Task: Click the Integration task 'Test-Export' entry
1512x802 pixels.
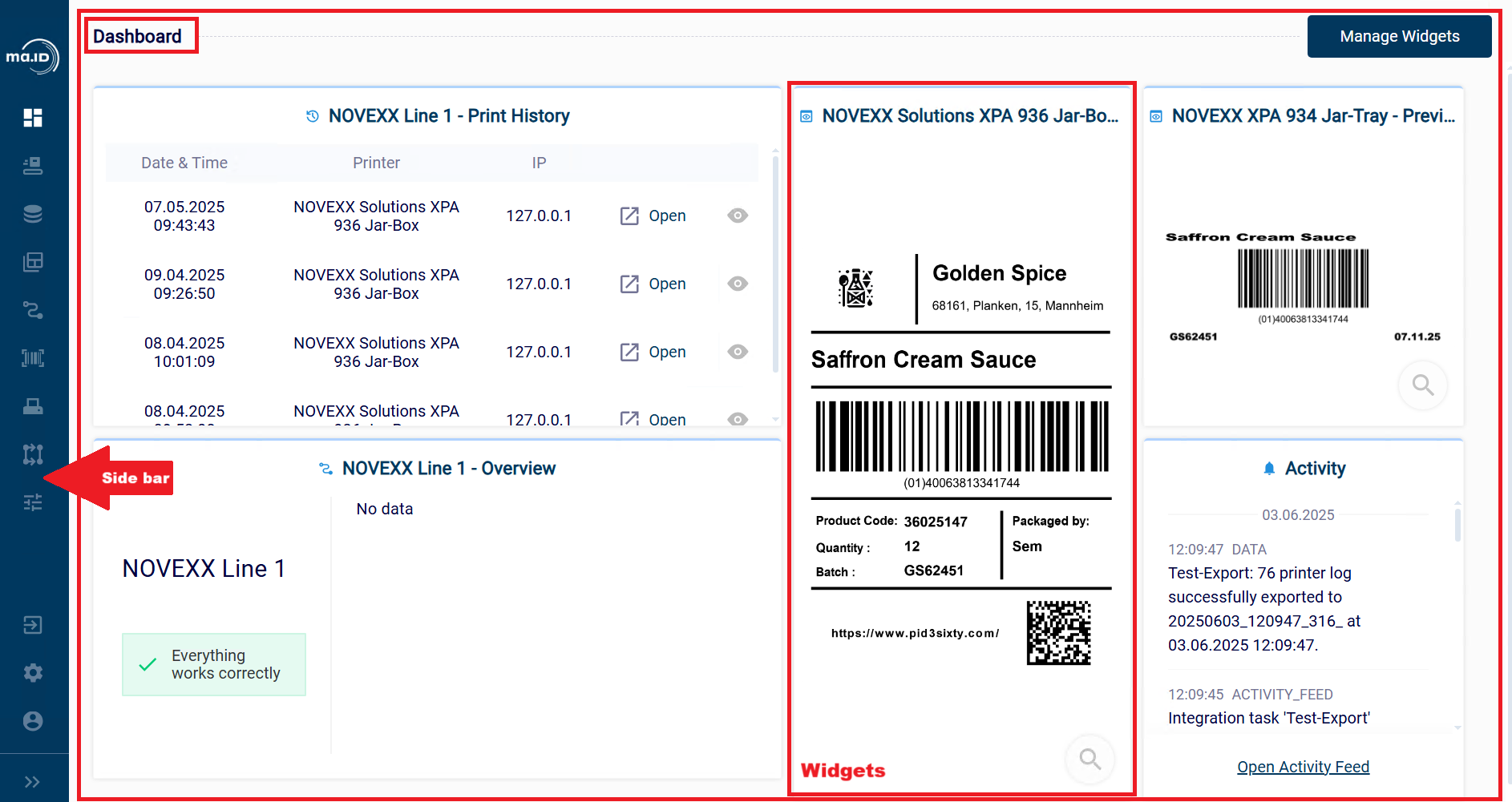Action: coord(1269,718)
